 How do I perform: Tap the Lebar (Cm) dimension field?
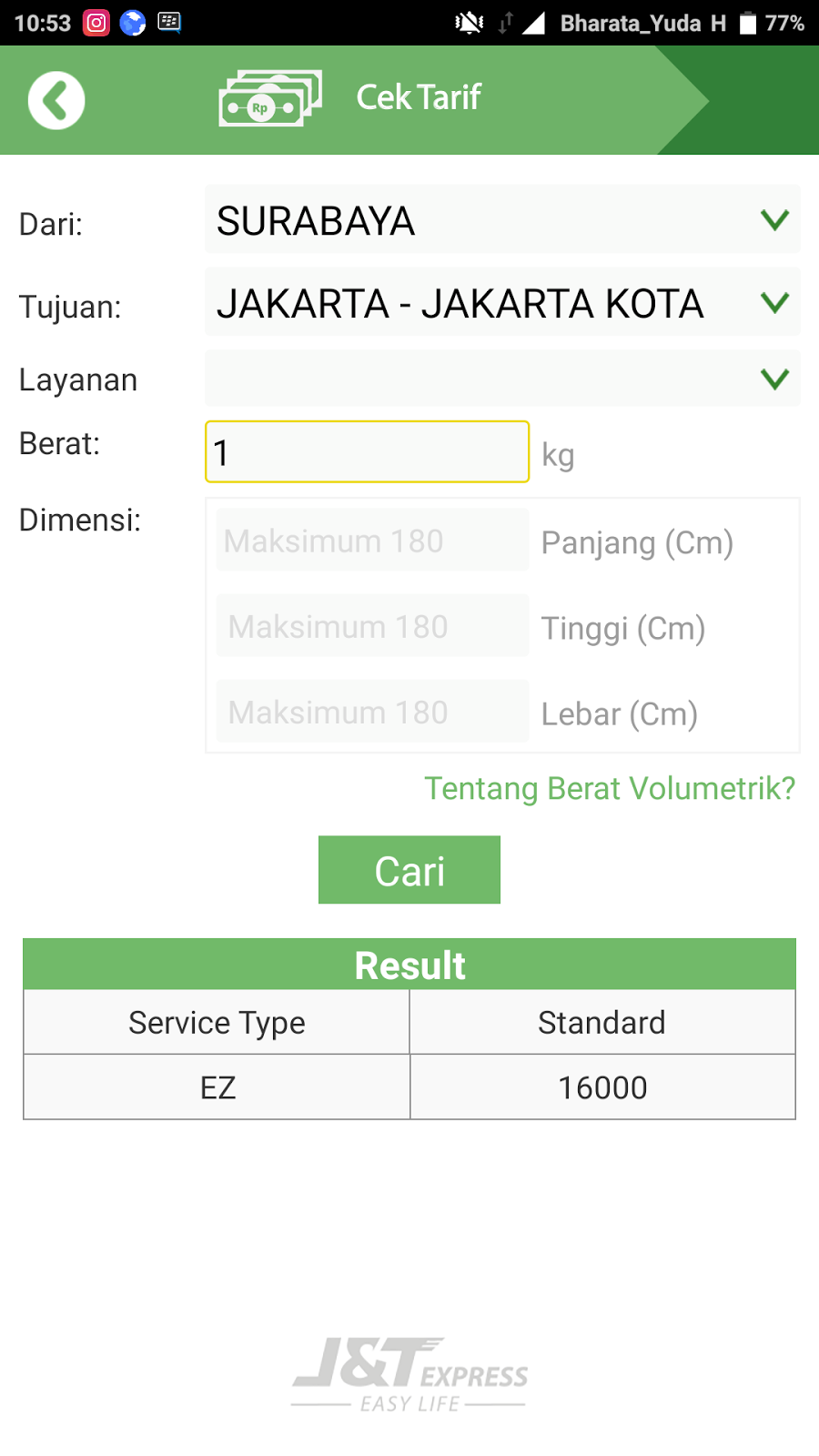[373, 712]
